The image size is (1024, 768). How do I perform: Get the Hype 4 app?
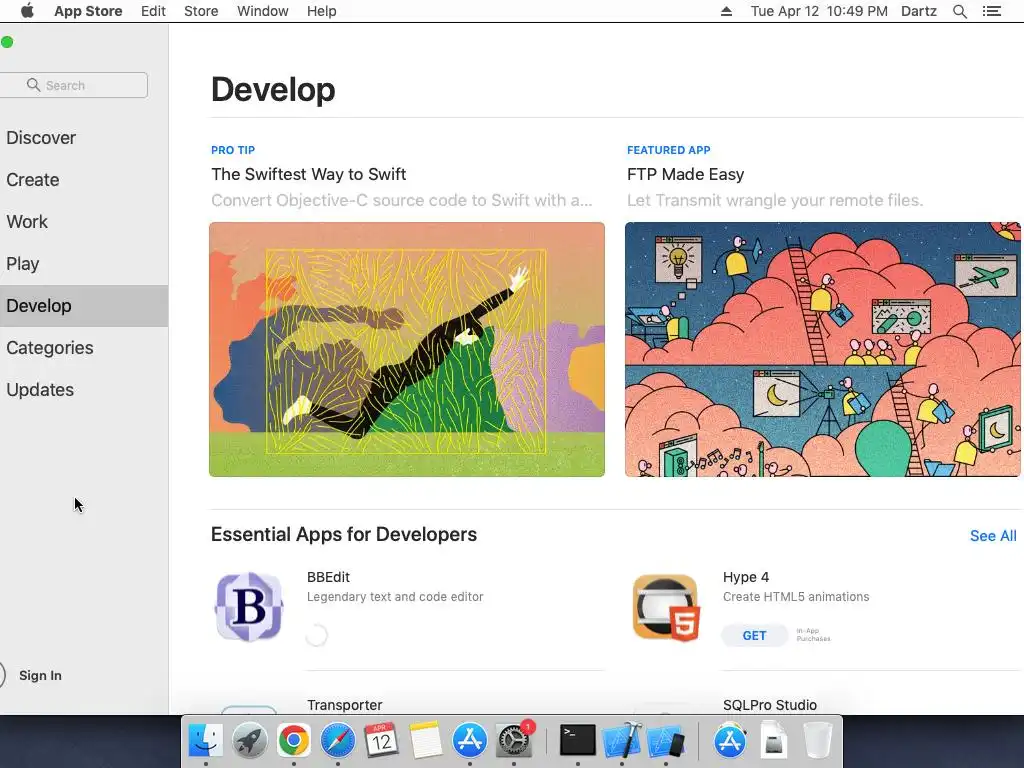[x=754, y=635]
